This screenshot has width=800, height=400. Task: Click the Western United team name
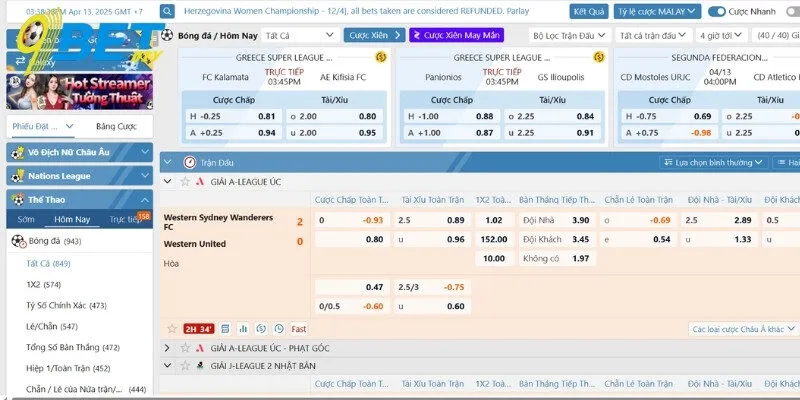pos(194,244)
